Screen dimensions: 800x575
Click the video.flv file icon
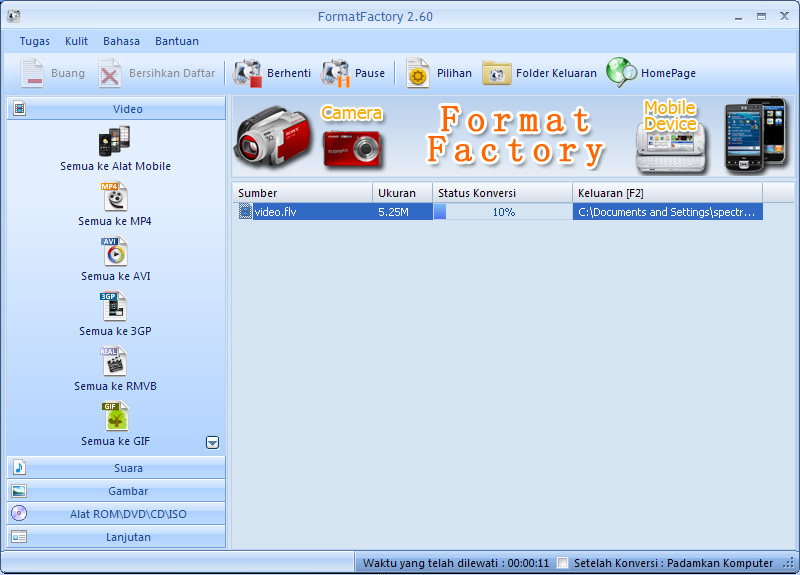pyautogui.click(x=245, y=212)
